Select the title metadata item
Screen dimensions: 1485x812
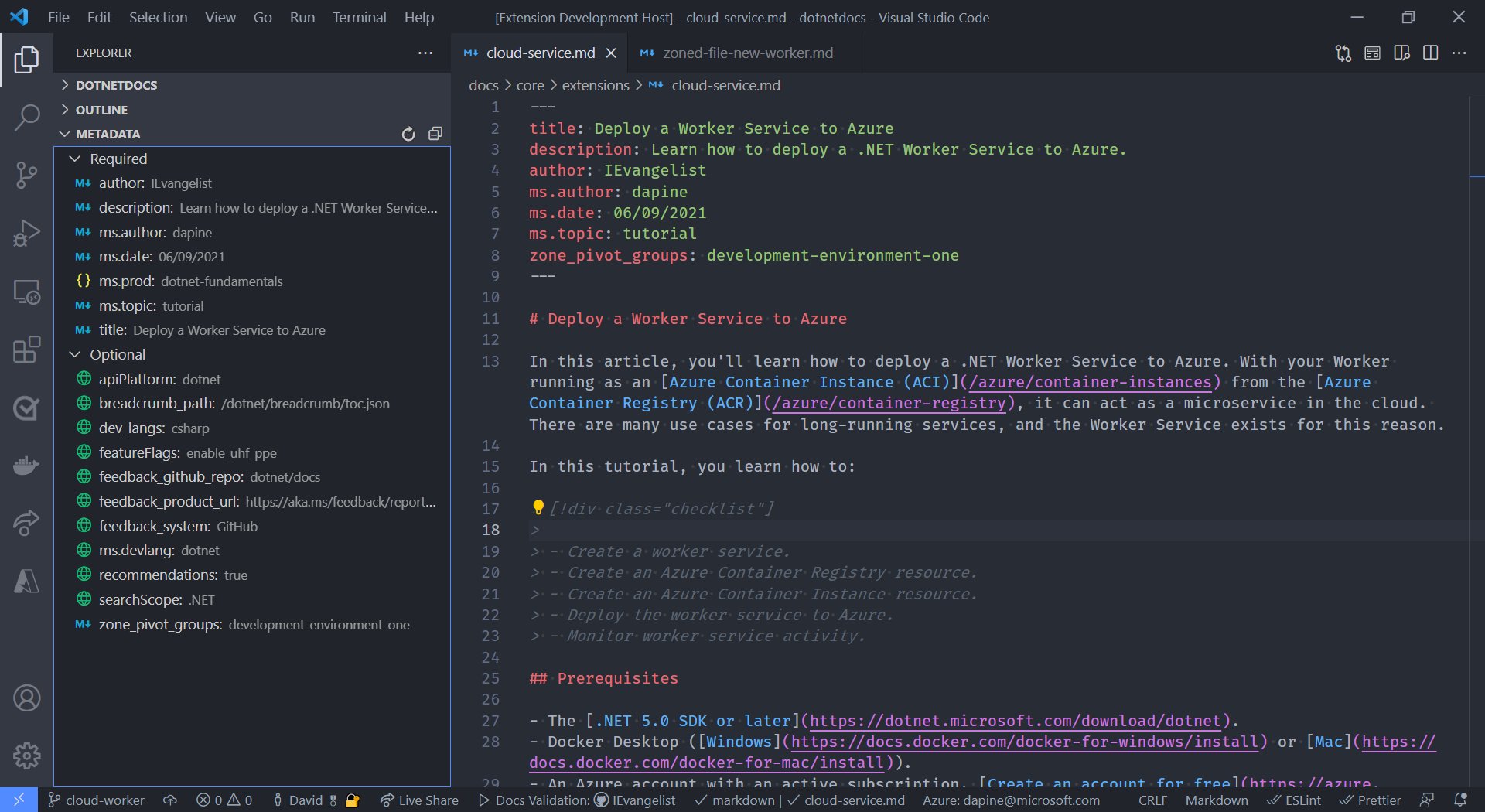click(x=252, y=330)
